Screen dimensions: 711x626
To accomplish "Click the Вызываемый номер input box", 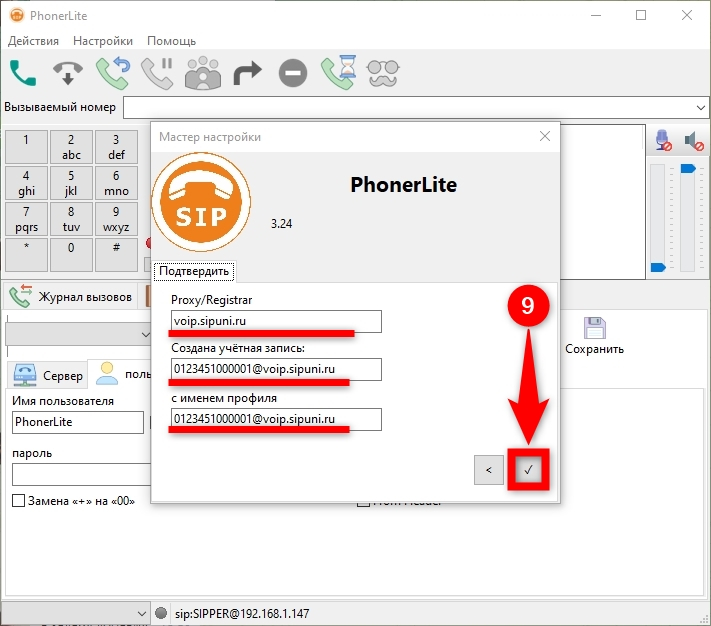I will 408,108.
